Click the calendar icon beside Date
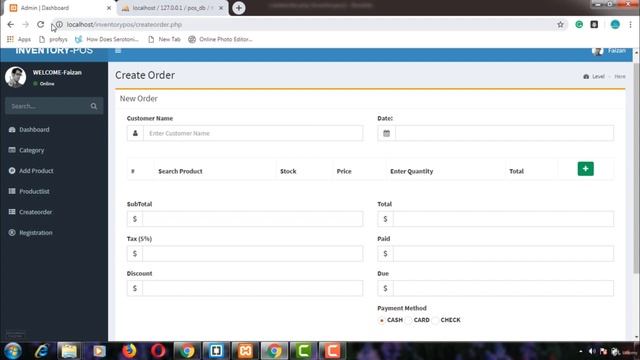640x360 pixels. click(387, 133)
